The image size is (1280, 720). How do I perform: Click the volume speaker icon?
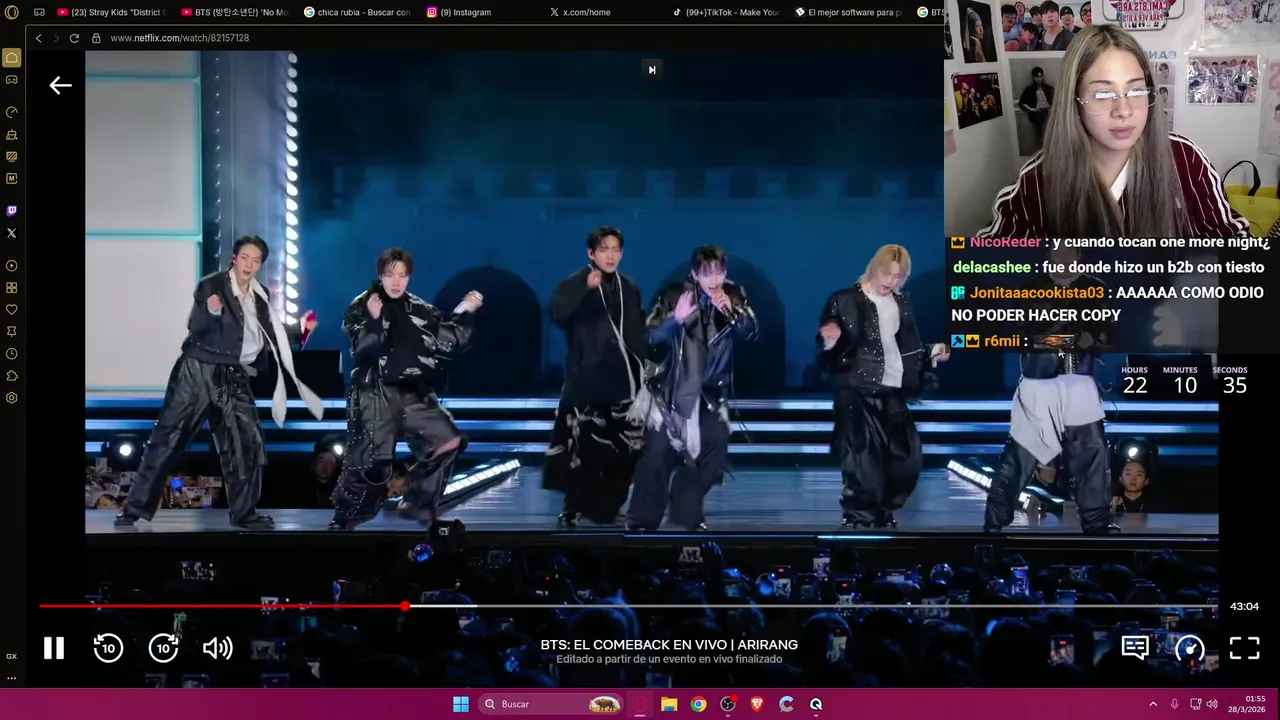click(x=217, y=648)
